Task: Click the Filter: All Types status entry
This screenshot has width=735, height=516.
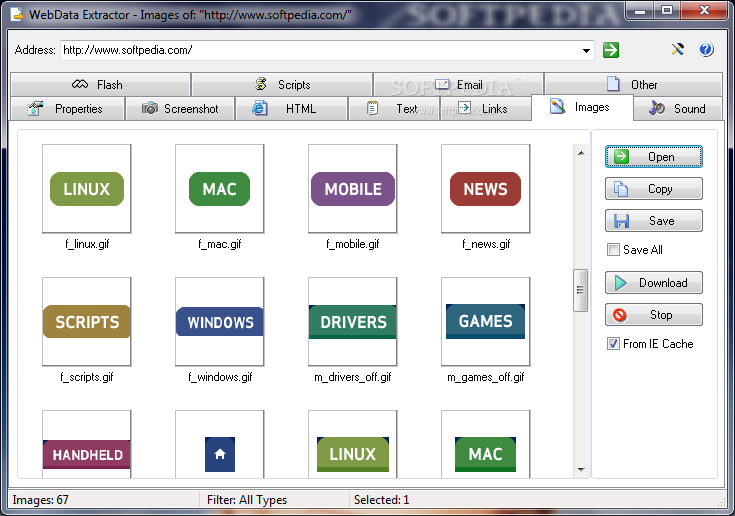Action: point(247,500)
